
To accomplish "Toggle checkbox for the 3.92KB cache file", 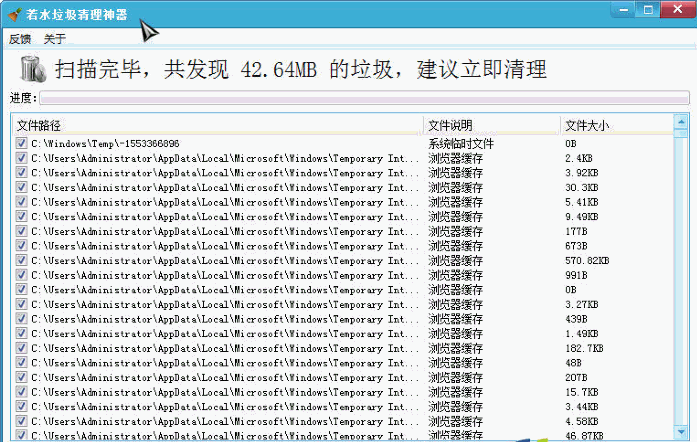I will (21, 172).
